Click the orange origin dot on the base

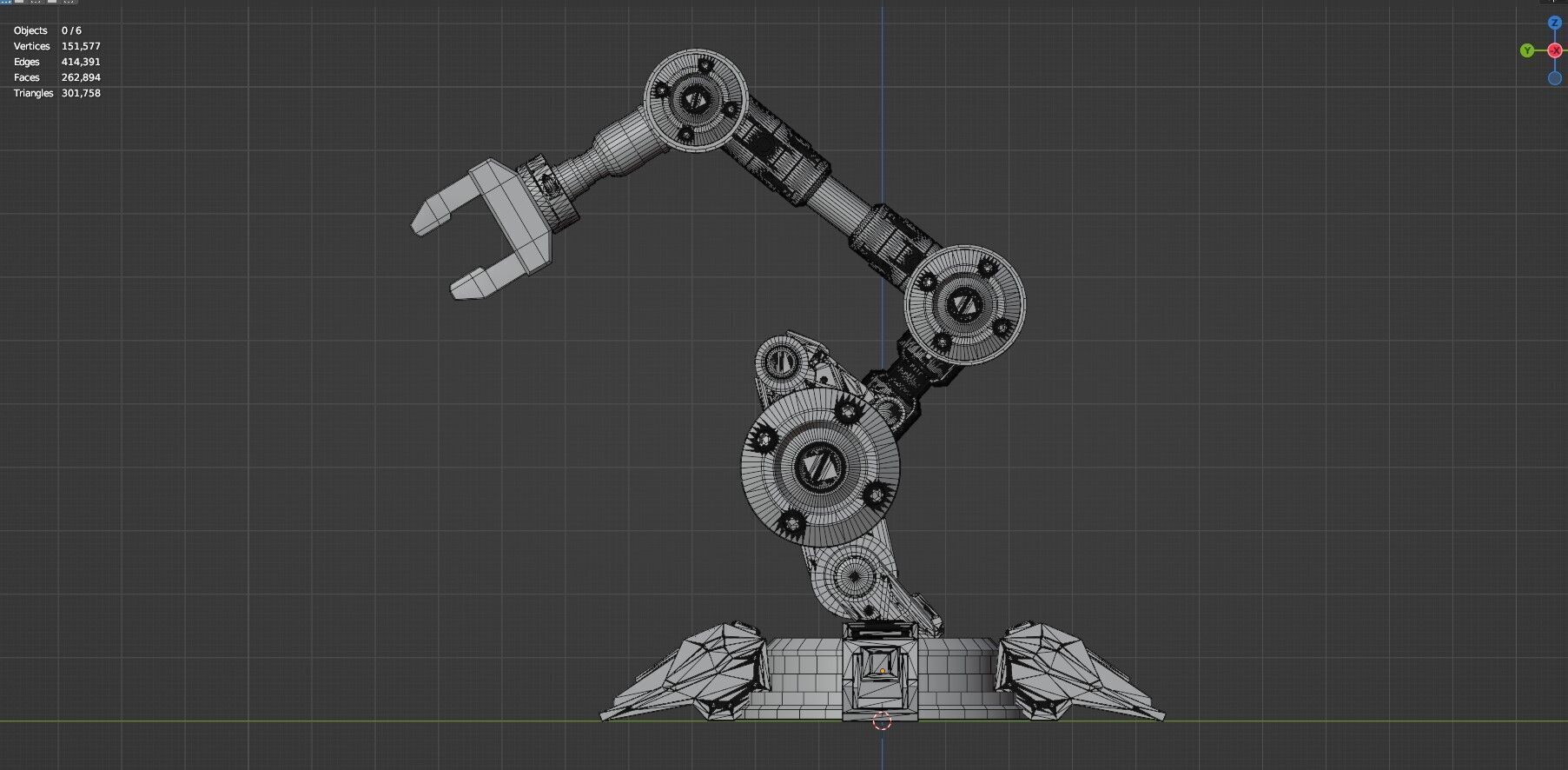883,671
